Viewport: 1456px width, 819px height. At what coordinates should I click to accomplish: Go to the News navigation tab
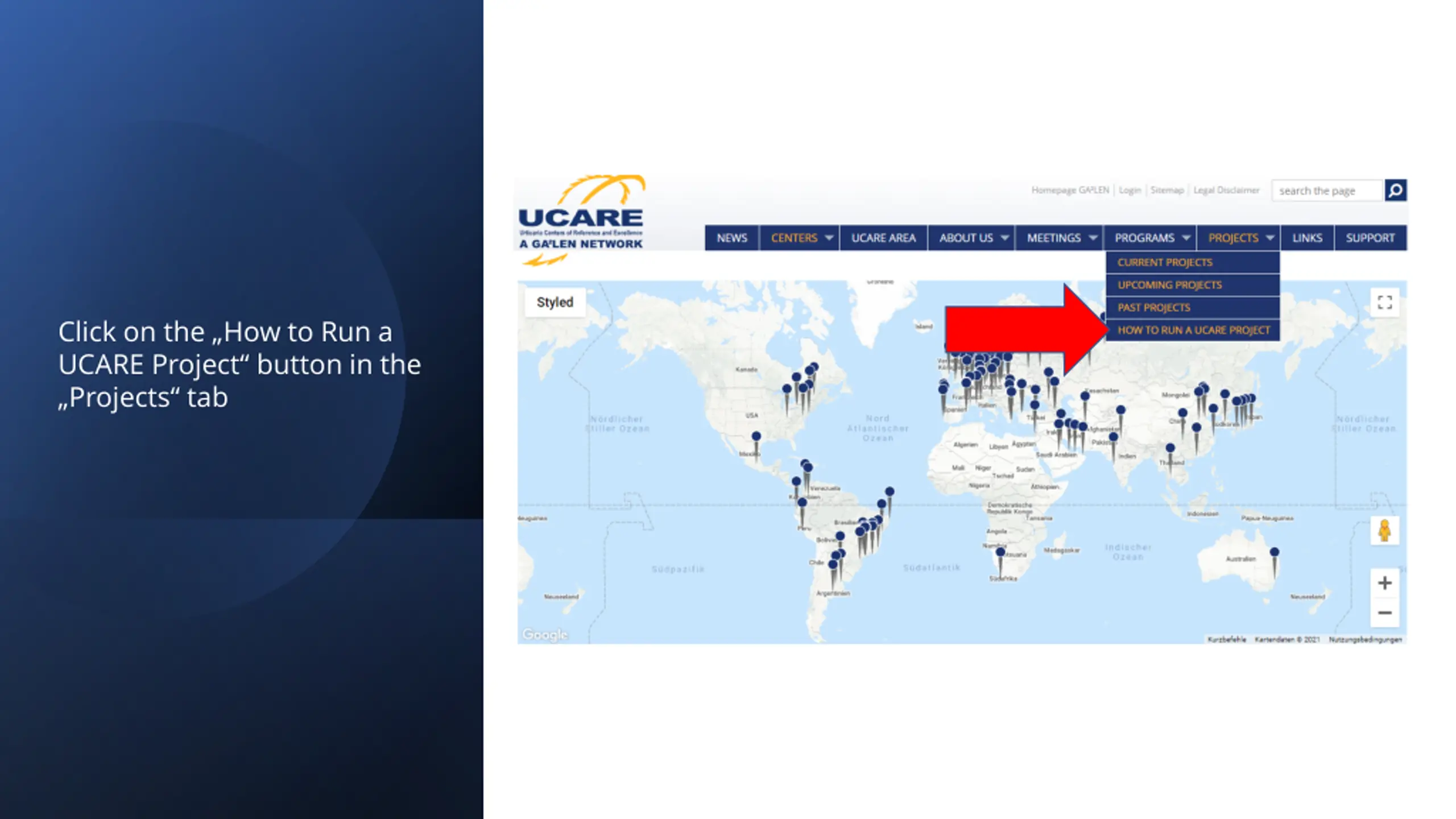click(731, 238)
